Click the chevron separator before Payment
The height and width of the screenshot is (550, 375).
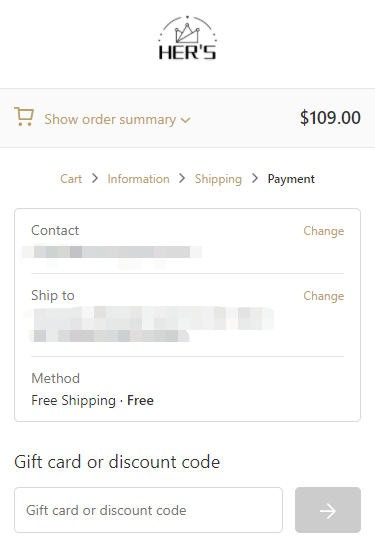click(255, 179)
